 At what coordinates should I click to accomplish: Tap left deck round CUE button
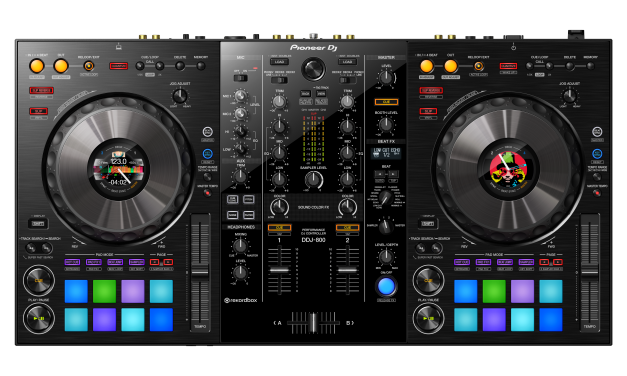coord(39,281)
